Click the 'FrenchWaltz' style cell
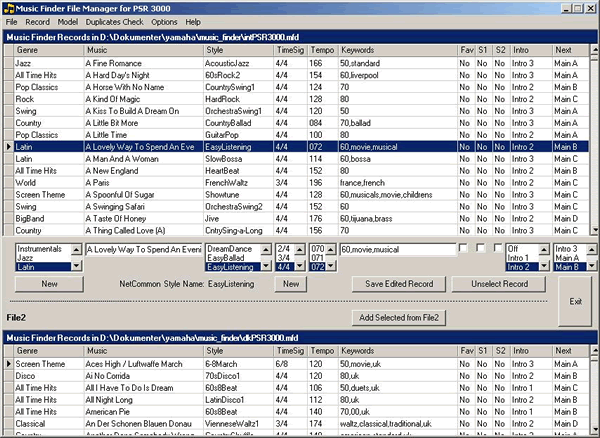Viewport: 600px width, 438px height. 239,183
